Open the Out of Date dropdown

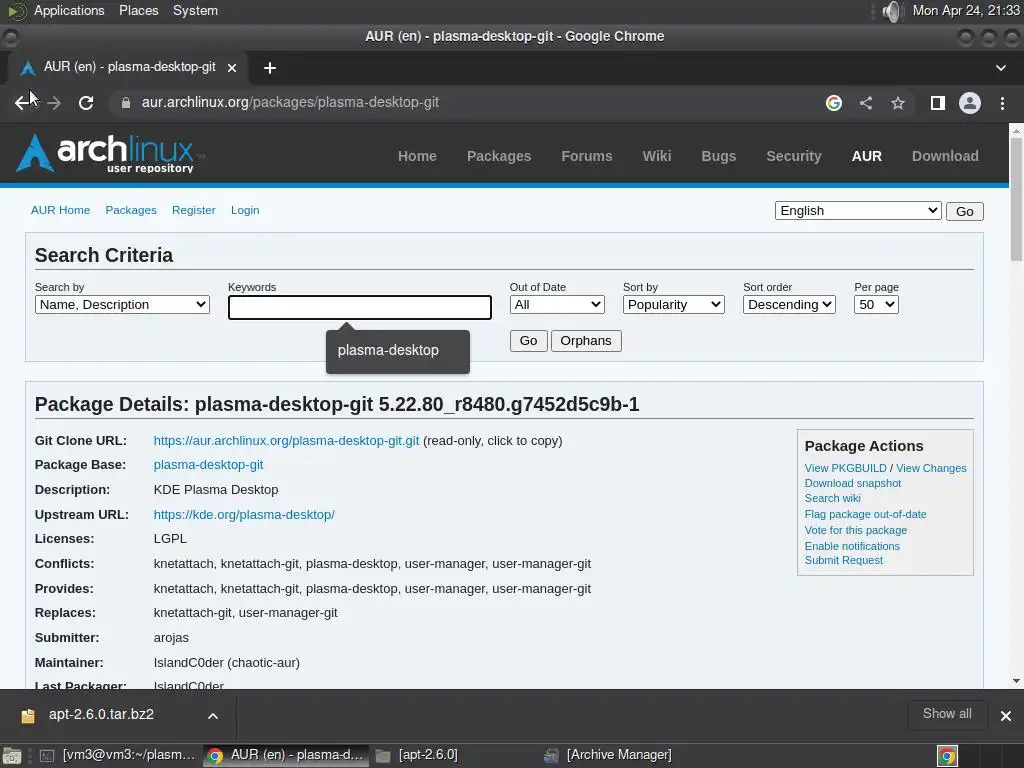(557, 305)
